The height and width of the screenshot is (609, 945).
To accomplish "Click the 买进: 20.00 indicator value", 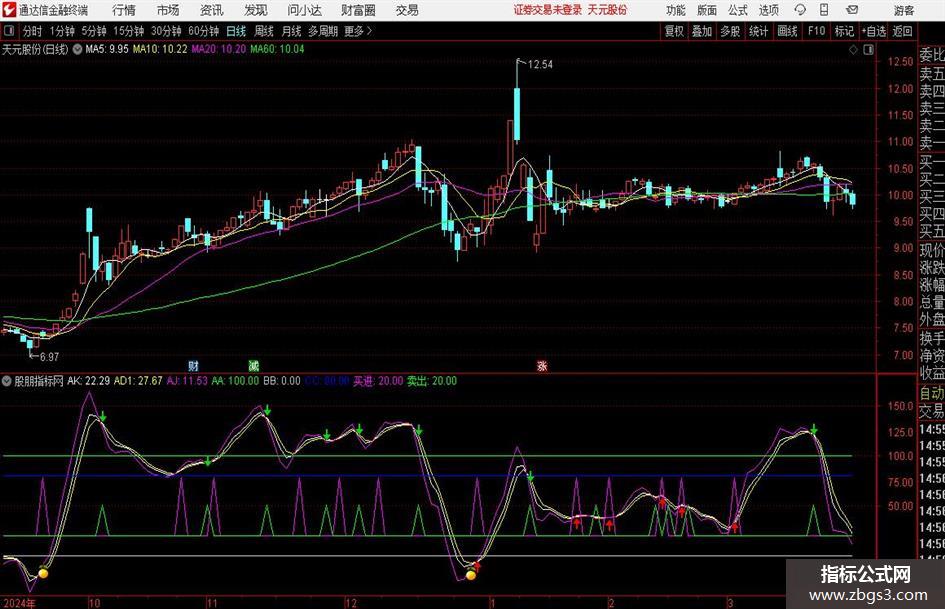I will (x=378, y=381).
